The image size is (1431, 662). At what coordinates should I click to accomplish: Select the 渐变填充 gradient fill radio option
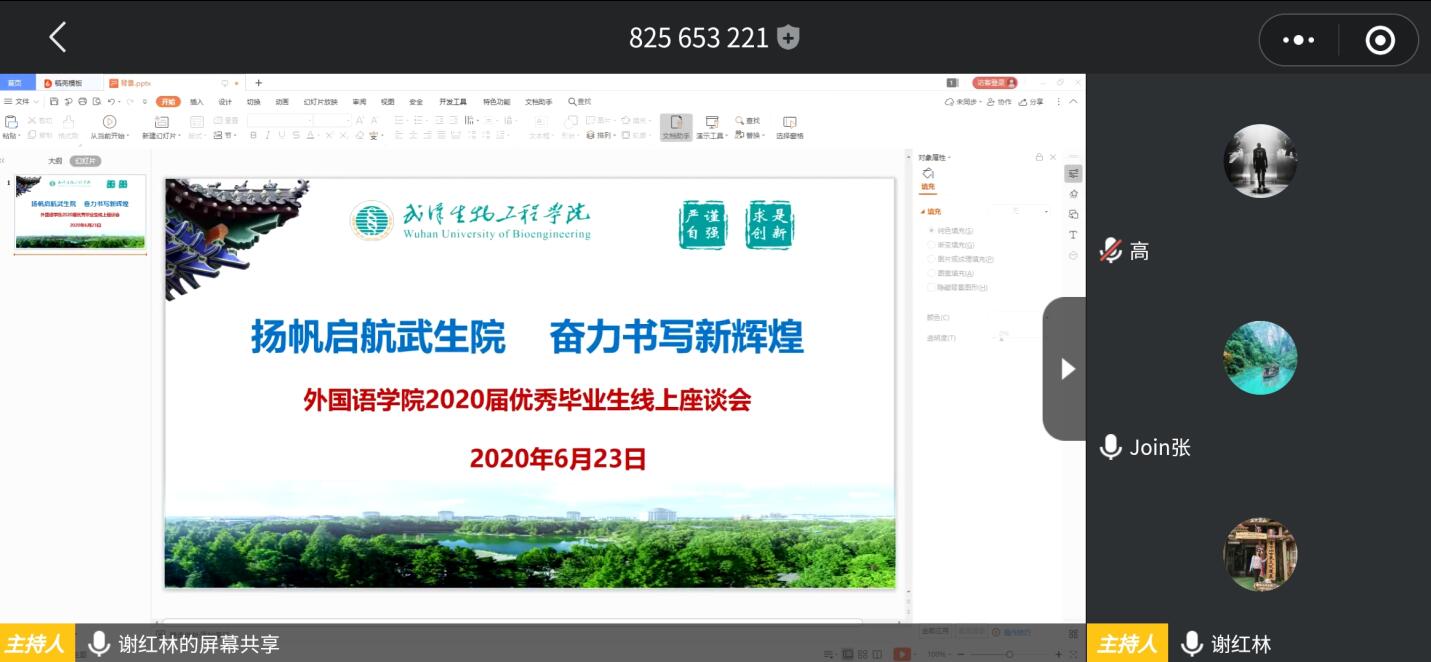pos(932,245)
